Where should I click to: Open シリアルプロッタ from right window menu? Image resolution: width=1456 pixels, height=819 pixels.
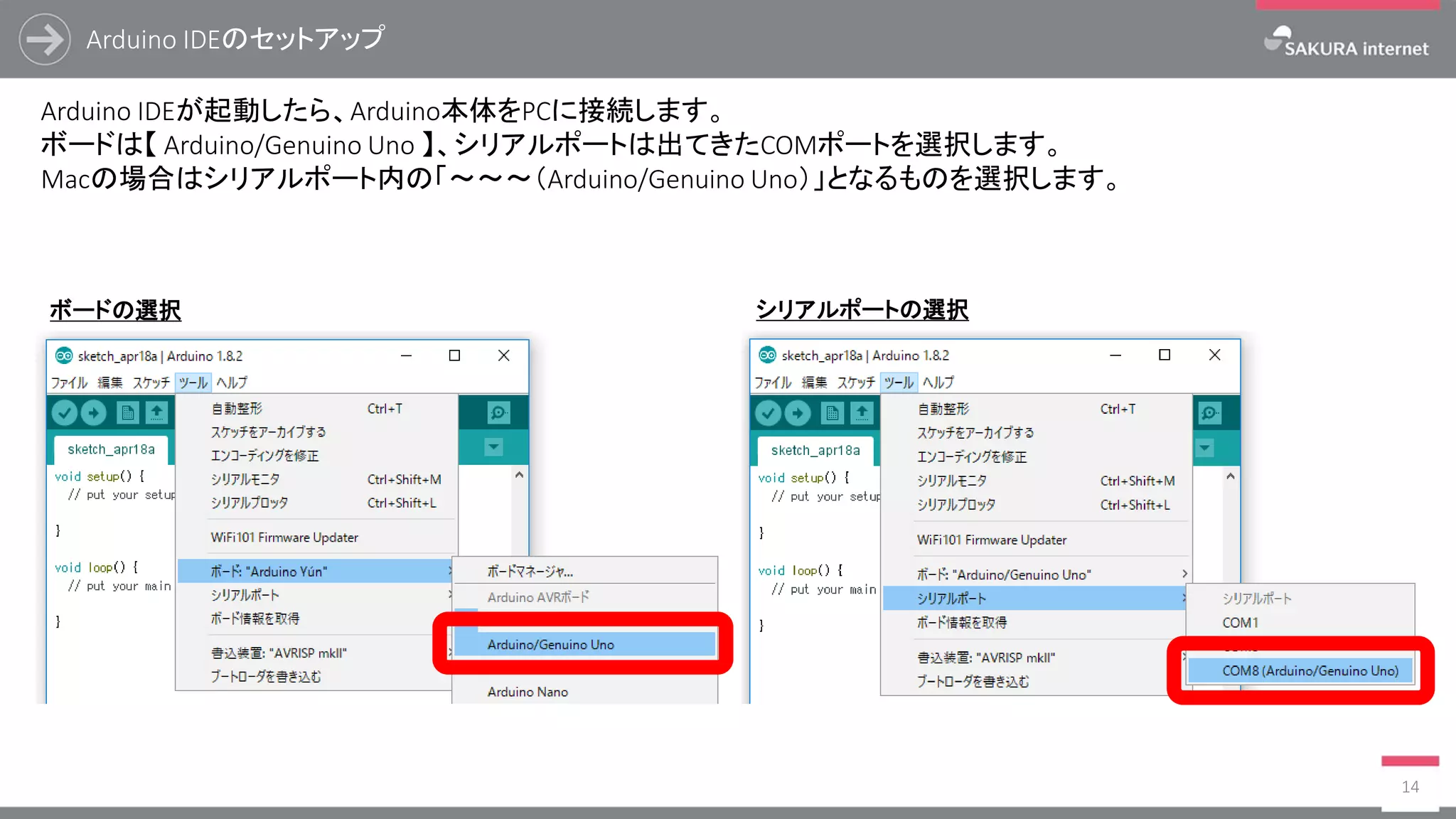click(1036, 505)
